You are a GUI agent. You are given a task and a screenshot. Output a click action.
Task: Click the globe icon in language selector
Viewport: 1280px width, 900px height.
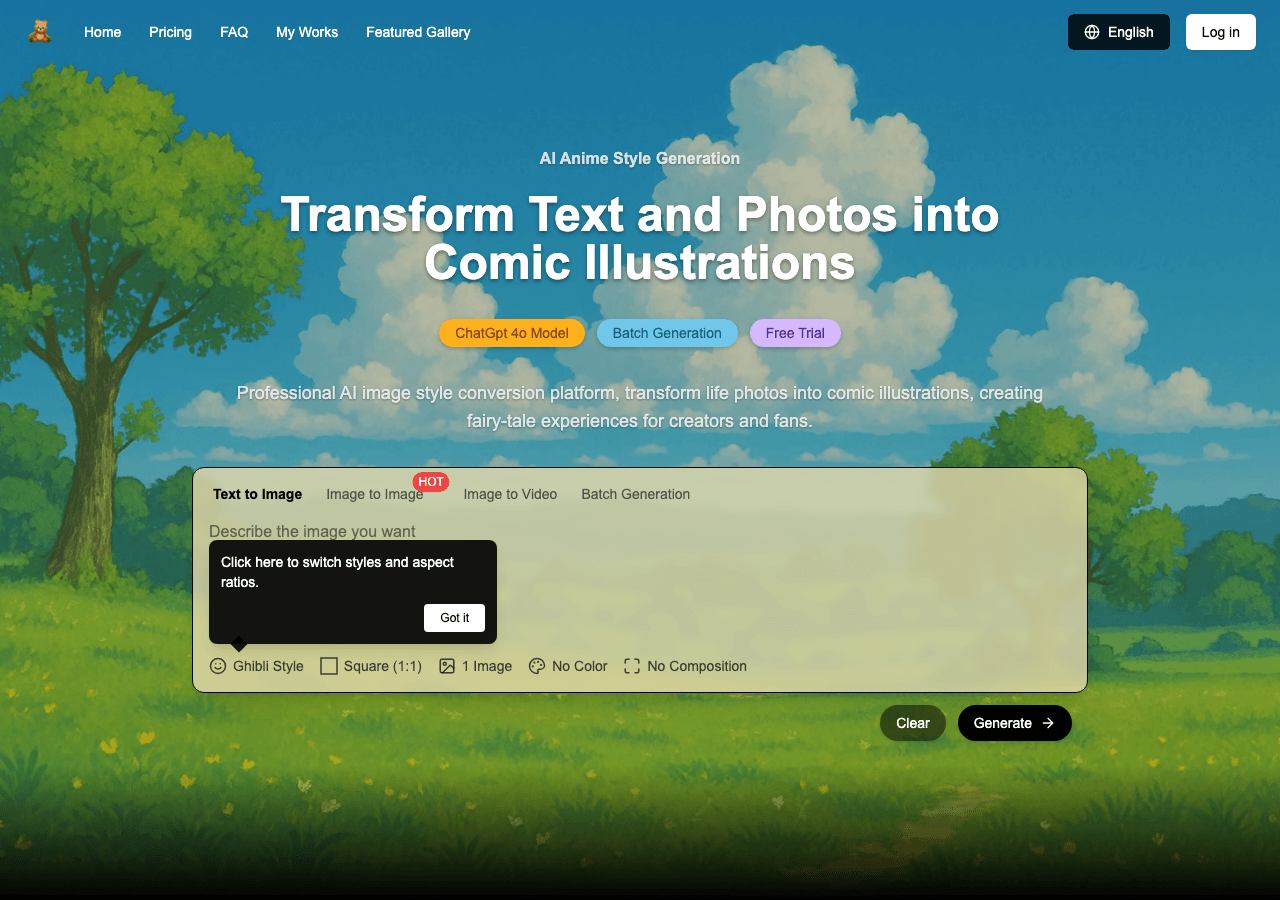(x=1091, y=32)
